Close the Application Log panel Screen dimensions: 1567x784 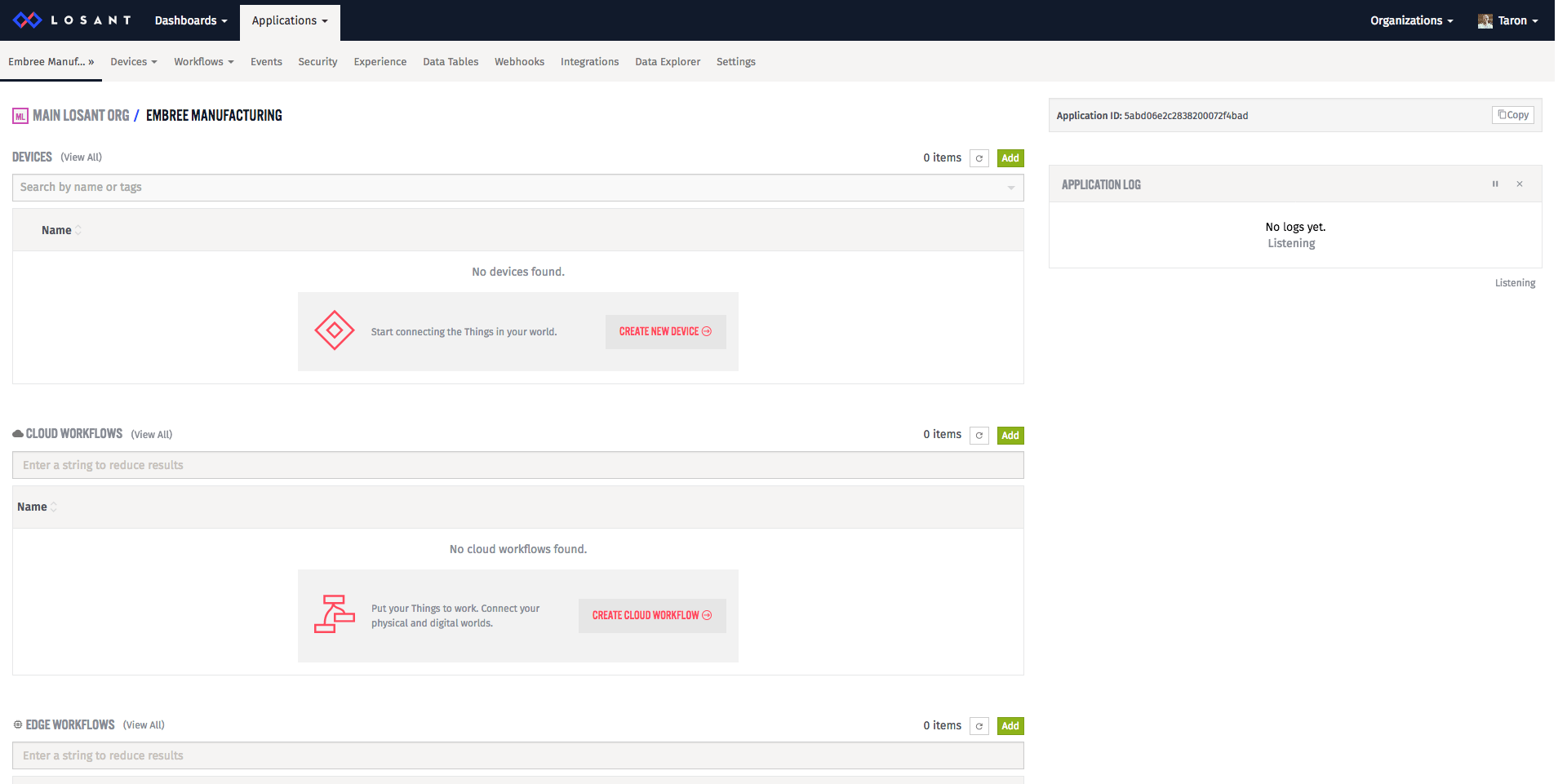1520,184
